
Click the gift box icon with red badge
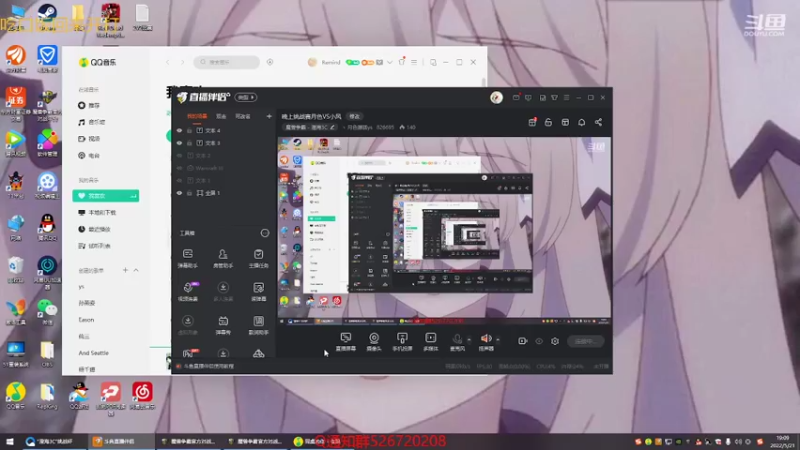(x=532, y=122)
